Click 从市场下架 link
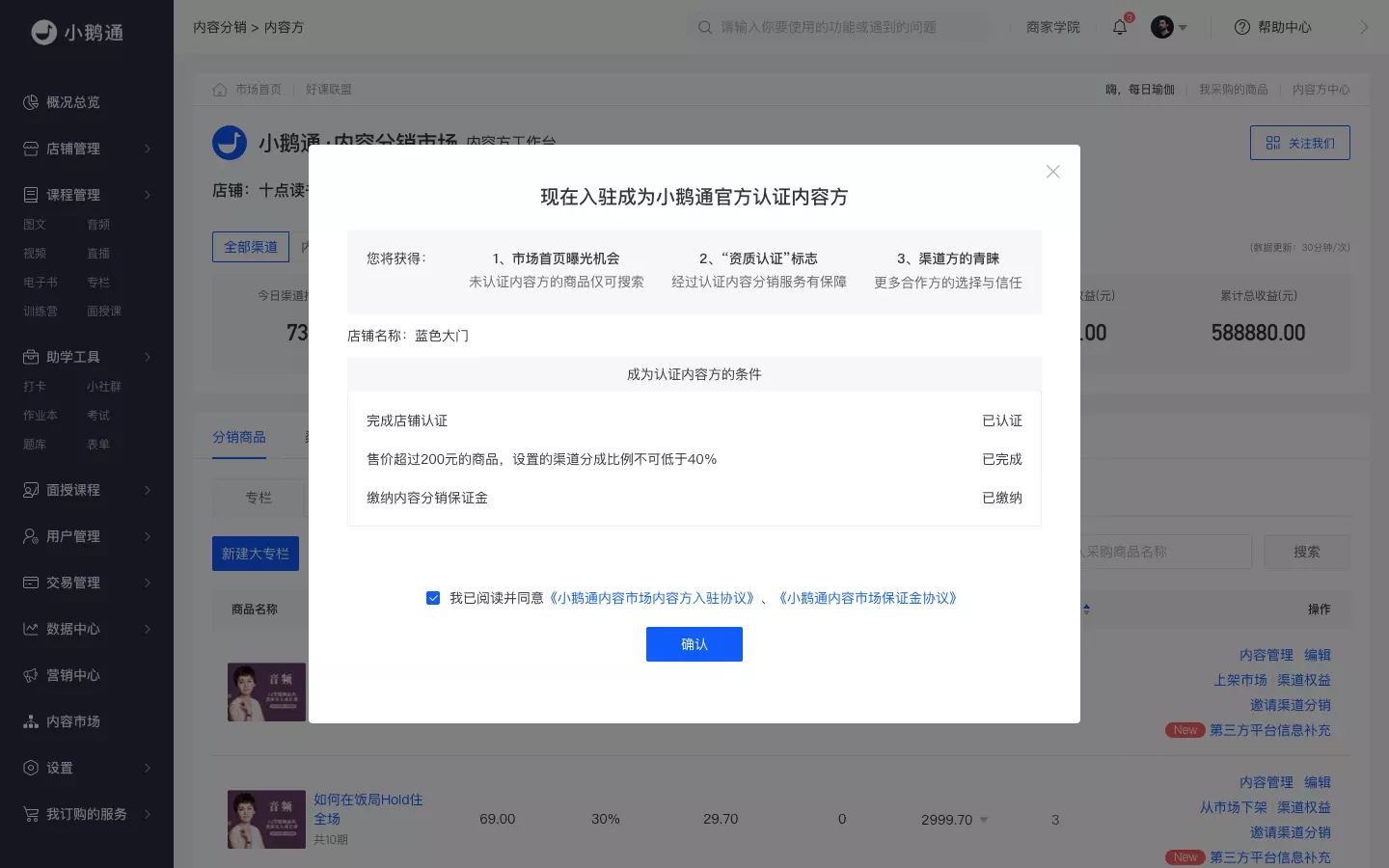Screen dimensions: 1389x868 pos(1234,807)
